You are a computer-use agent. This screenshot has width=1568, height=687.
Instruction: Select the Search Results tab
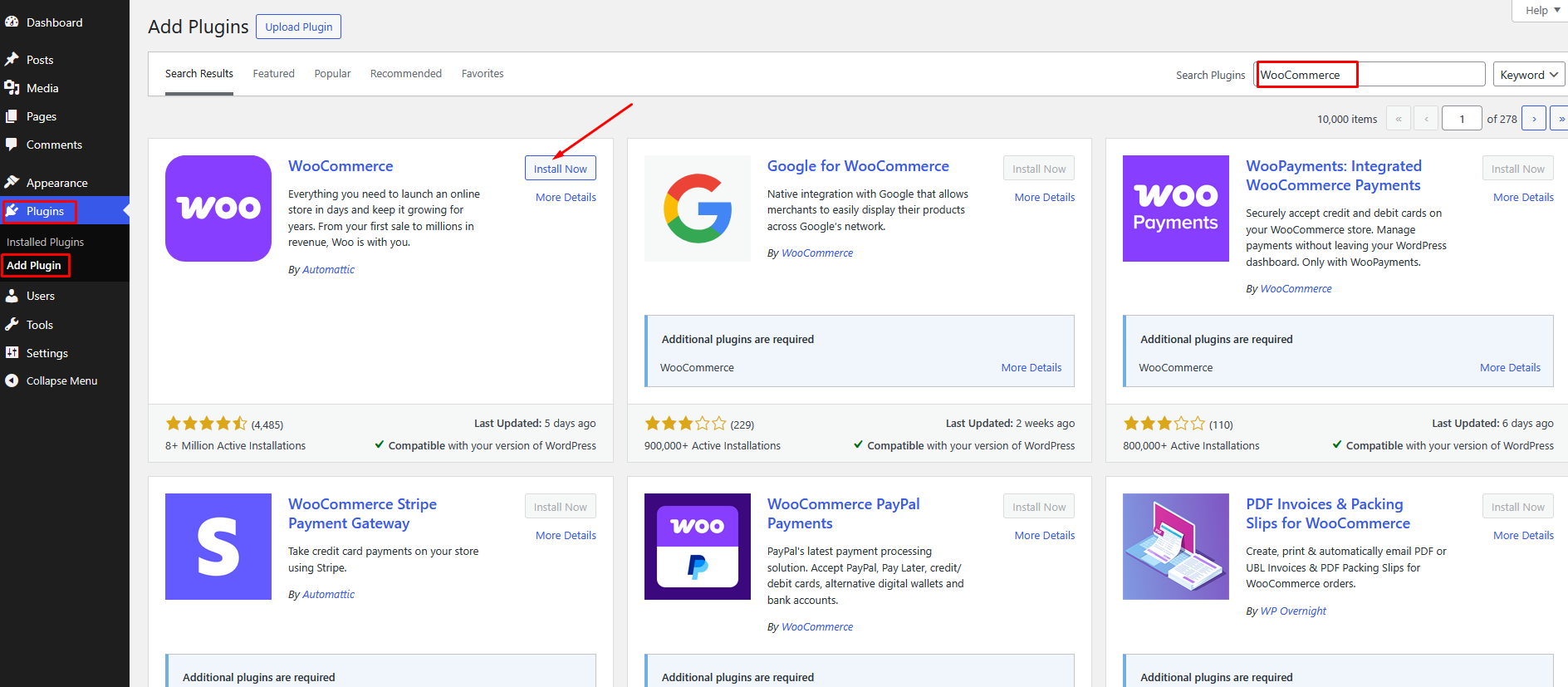point(199,74)
